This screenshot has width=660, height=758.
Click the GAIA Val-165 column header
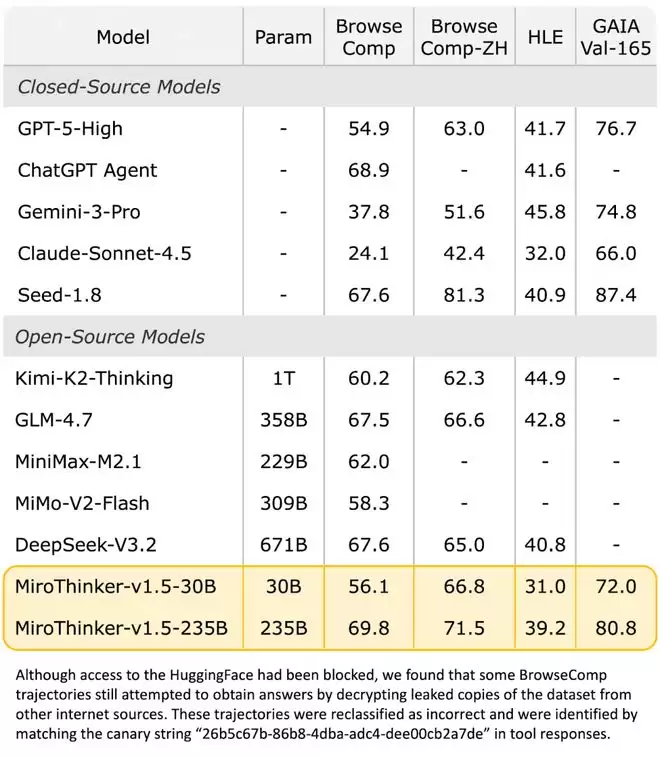pyautogui.click(x=615, y=37)
